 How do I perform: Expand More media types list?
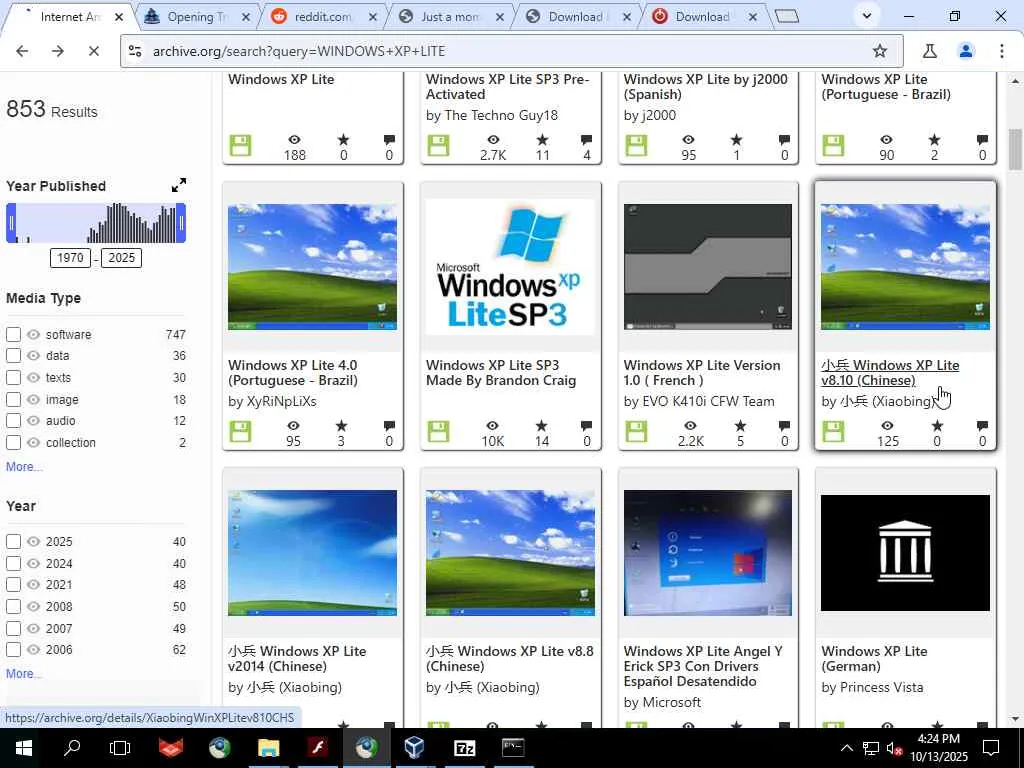coord(24,466)
